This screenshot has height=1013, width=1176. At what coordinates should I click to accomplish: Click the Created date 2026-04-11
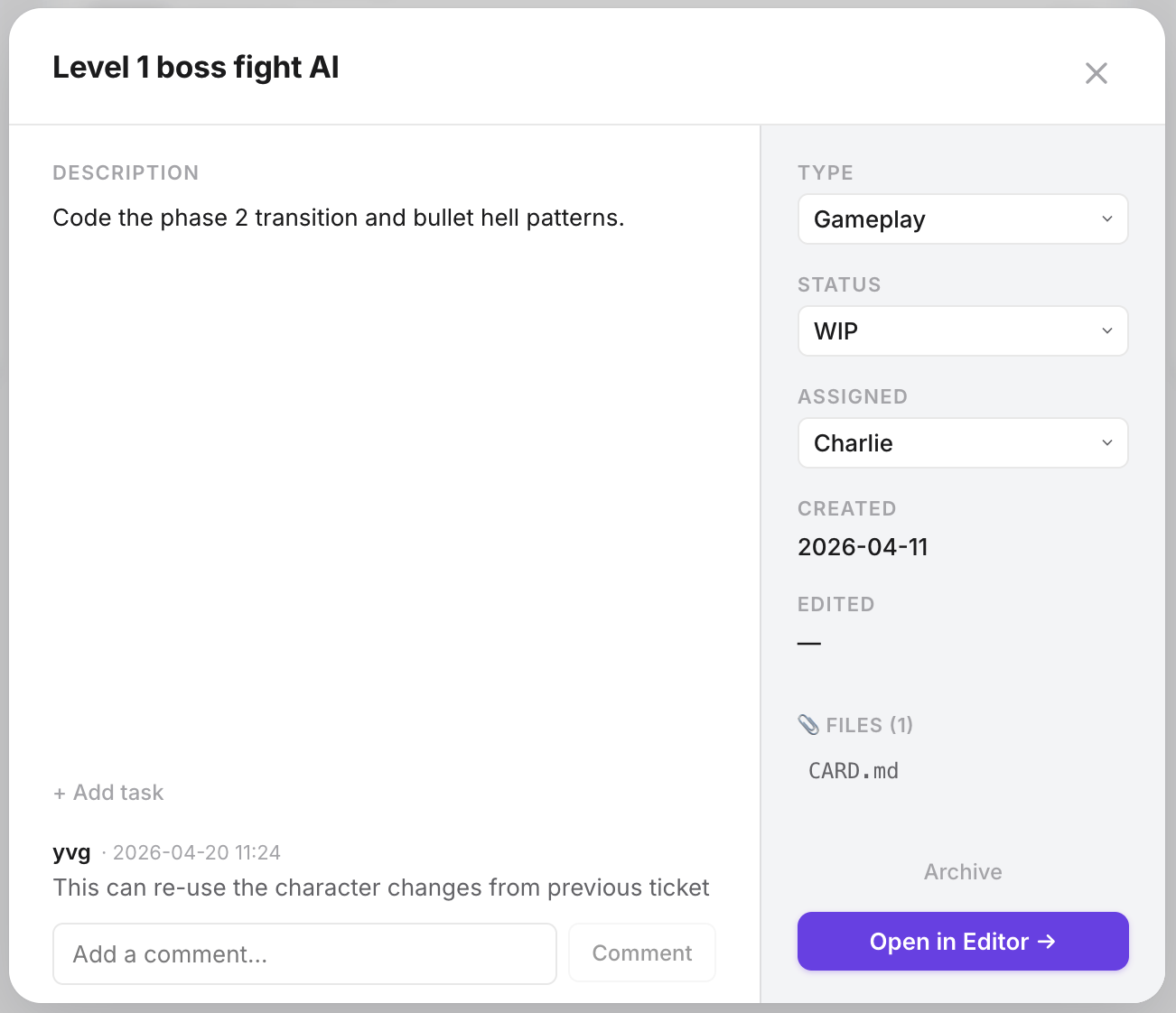pyautogui.click(x=863, y=547)
